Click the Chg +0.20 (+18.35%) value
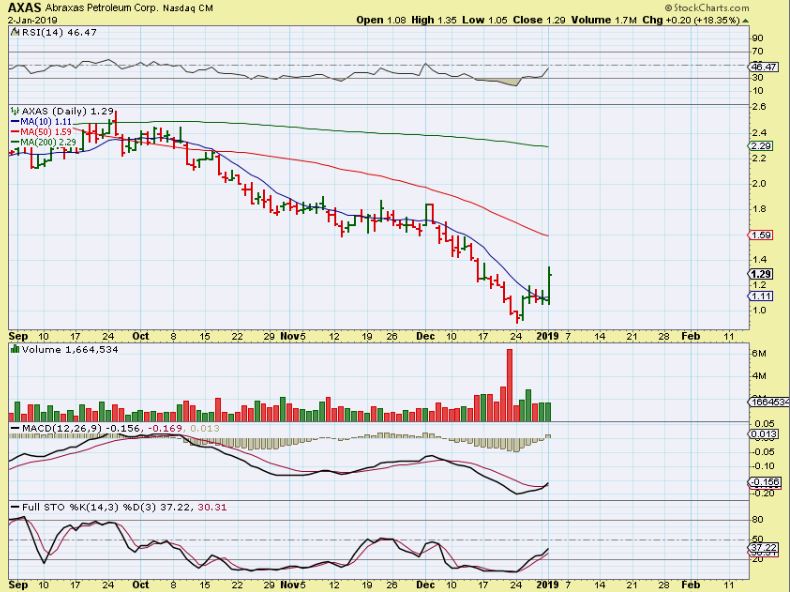Viewport: 790px width, 592px height. pyautogui.click(x=691, y=20)
